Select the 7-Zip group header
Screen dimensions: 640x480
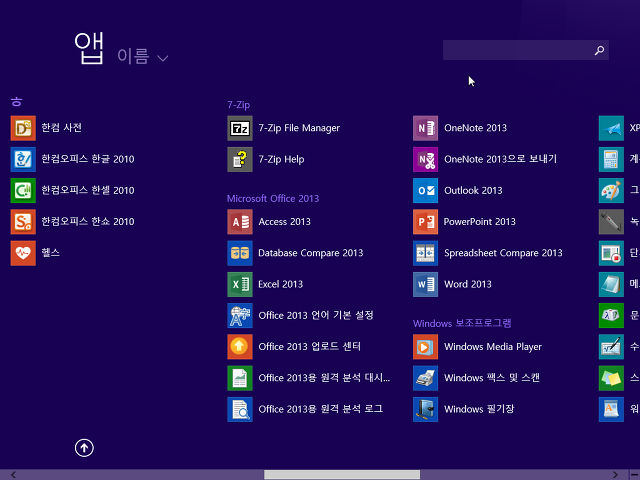tap(238, 105)
